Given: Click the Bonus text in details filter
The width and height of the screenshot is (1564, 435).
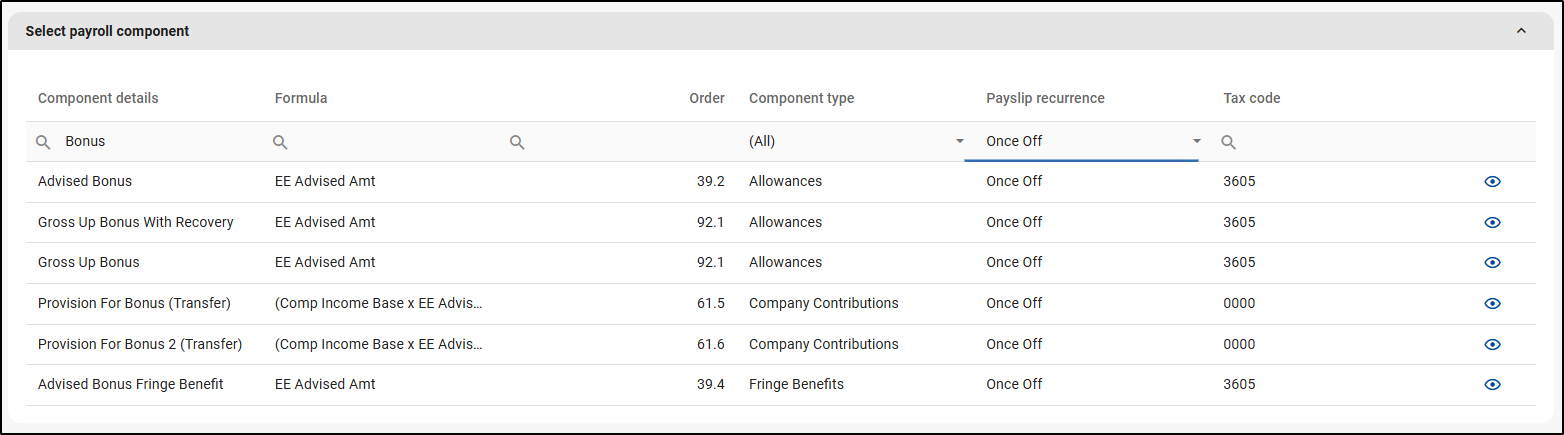Looking at the screenshot, I should 85,142.
